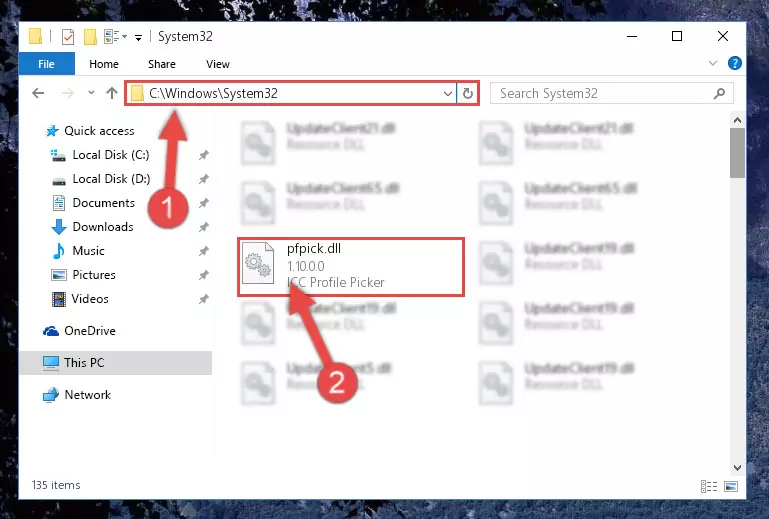The image size is (769, 519).
Task: Click the pin icon beside Local Disk (D:)
Action: tap(204, 180)
